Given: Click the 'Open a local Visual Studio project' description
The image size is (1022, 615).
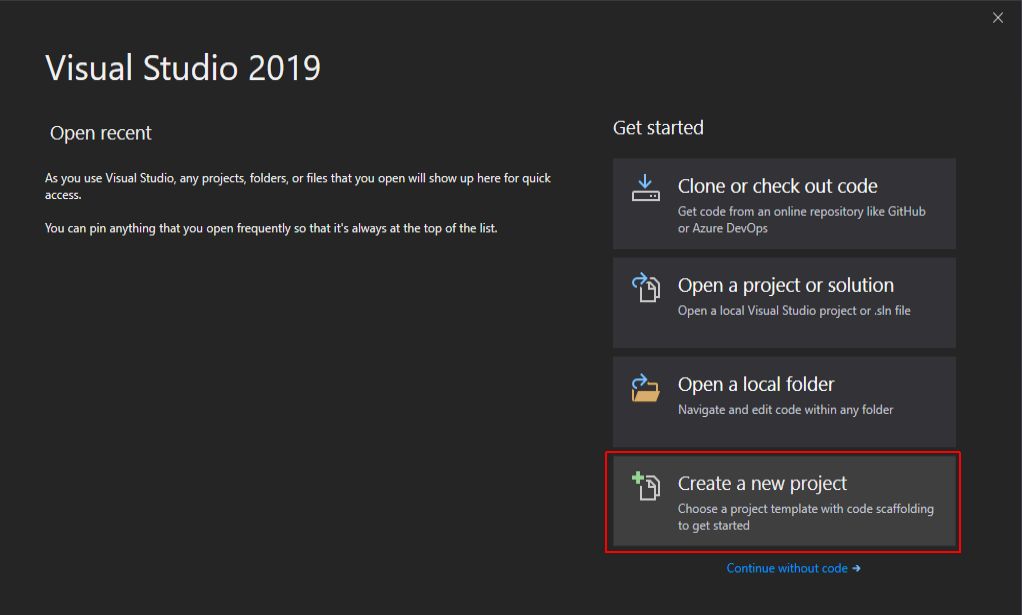Looking at the screenshot, I should (x=794, y=310).
